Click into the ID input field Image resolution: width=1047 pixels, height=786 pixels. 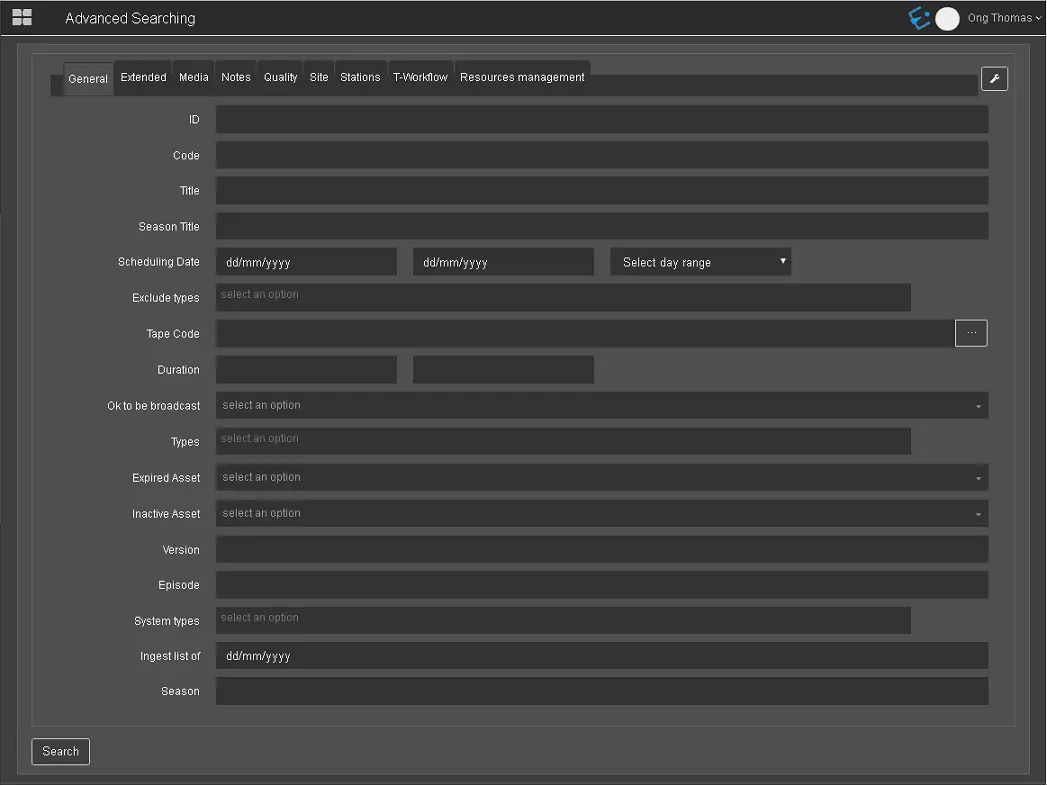pyautogui.click(x=601, y=120)
